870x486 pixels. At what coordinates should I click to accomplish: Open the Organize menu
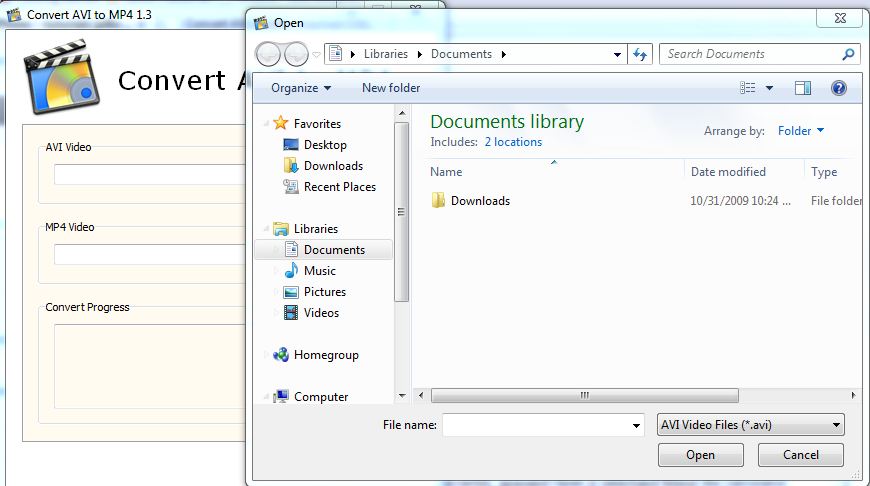click(301, 88)
